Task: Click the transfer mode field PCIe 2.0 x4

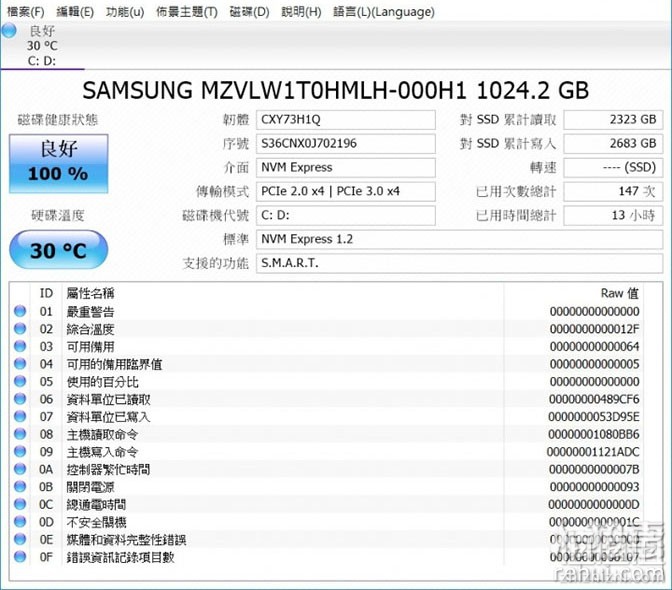Action: tap(345, 192)
